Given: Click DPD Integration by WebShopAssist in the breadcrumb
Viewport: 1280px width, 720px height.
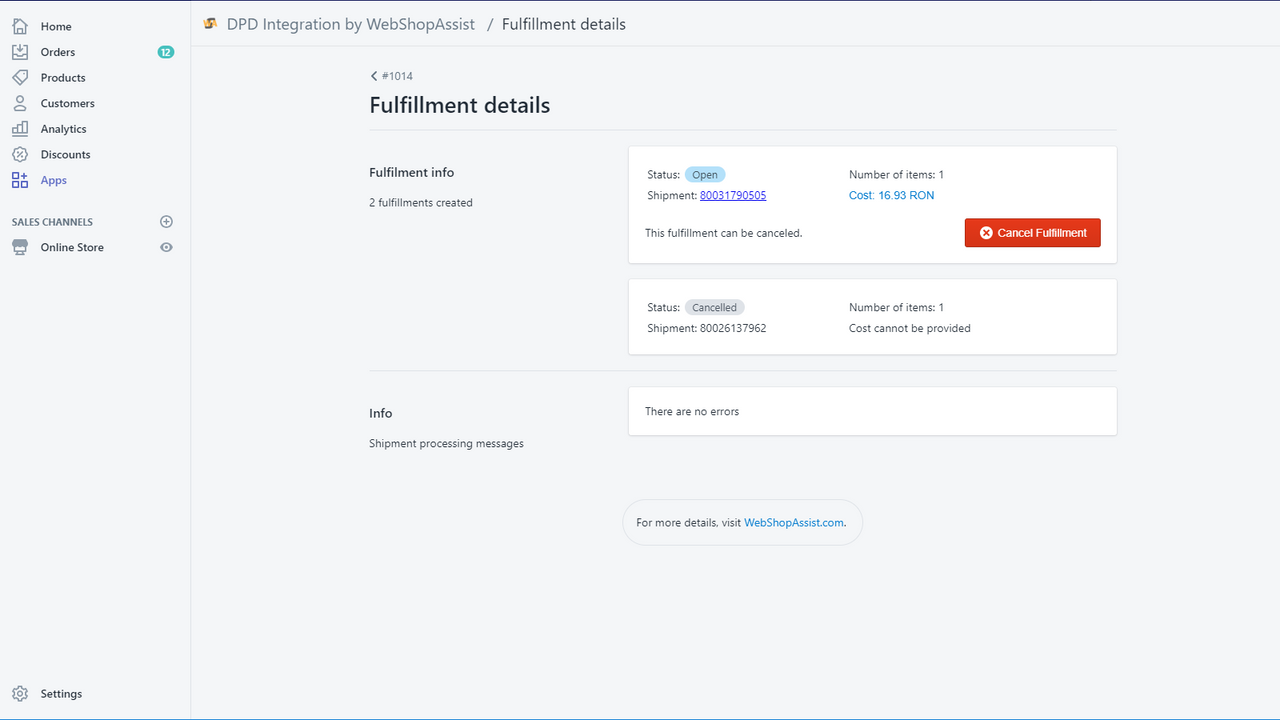Looking at the screenshot, I should point(350,23).
